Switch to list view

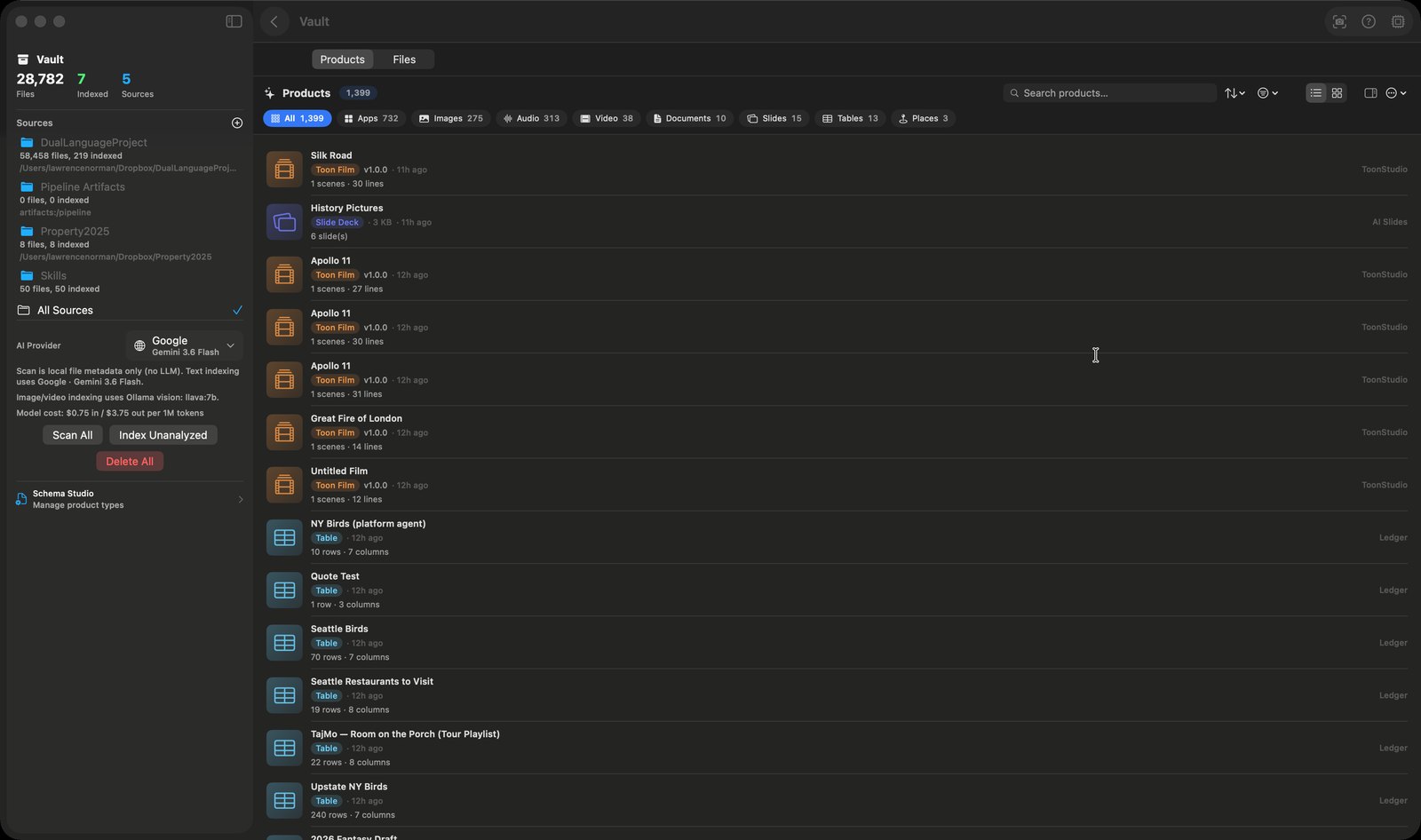pos(1316,93)
